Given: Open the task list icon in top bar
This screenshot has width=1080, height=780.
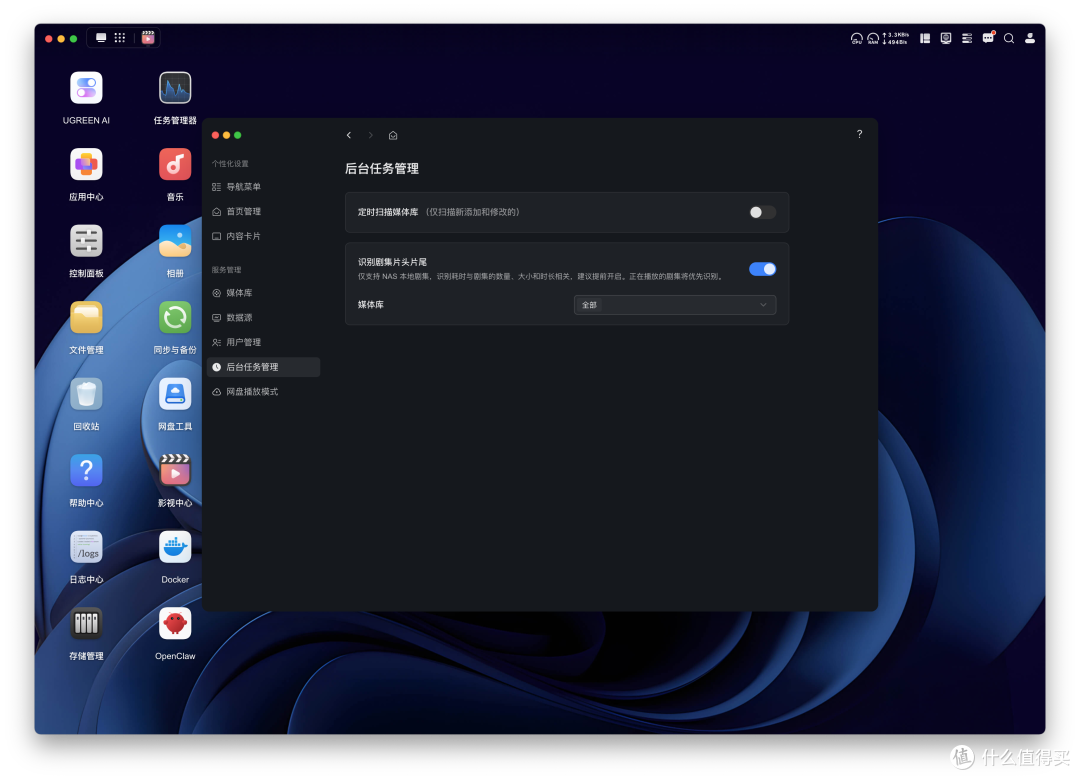Looking at the screenshot, I should (x=967, y=39).
